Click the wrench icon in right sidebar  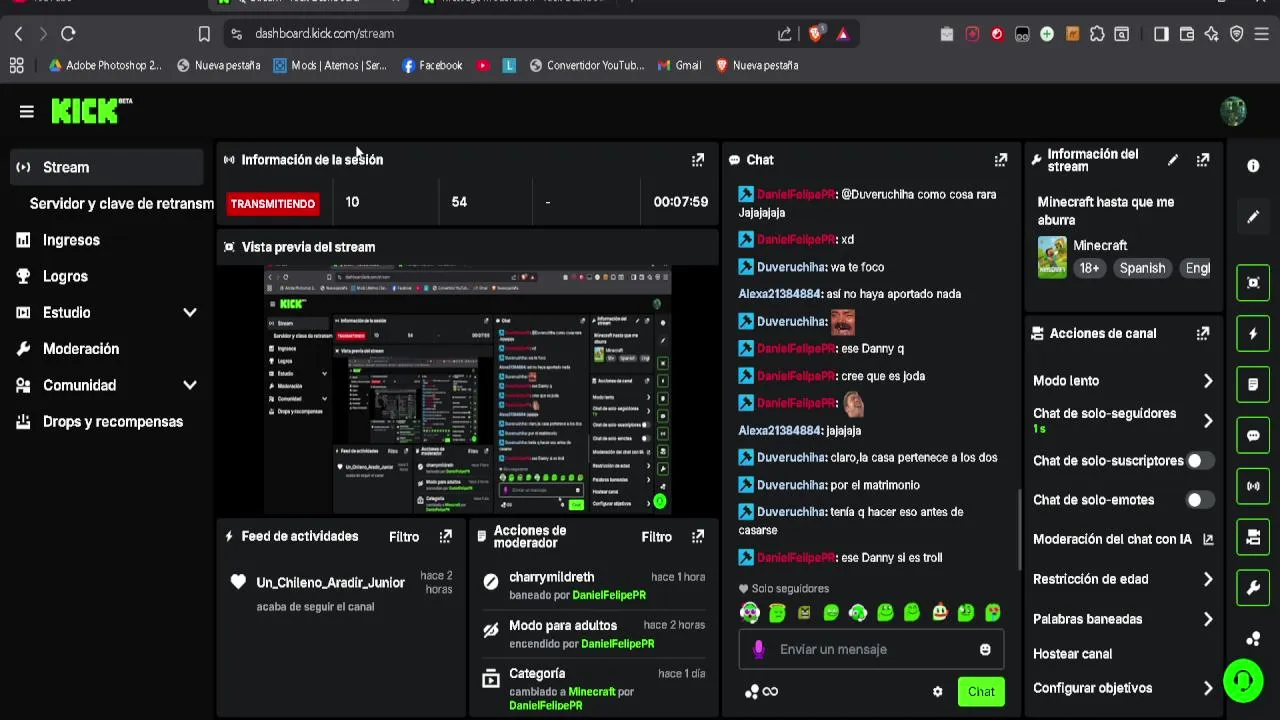pos(1253,588)
